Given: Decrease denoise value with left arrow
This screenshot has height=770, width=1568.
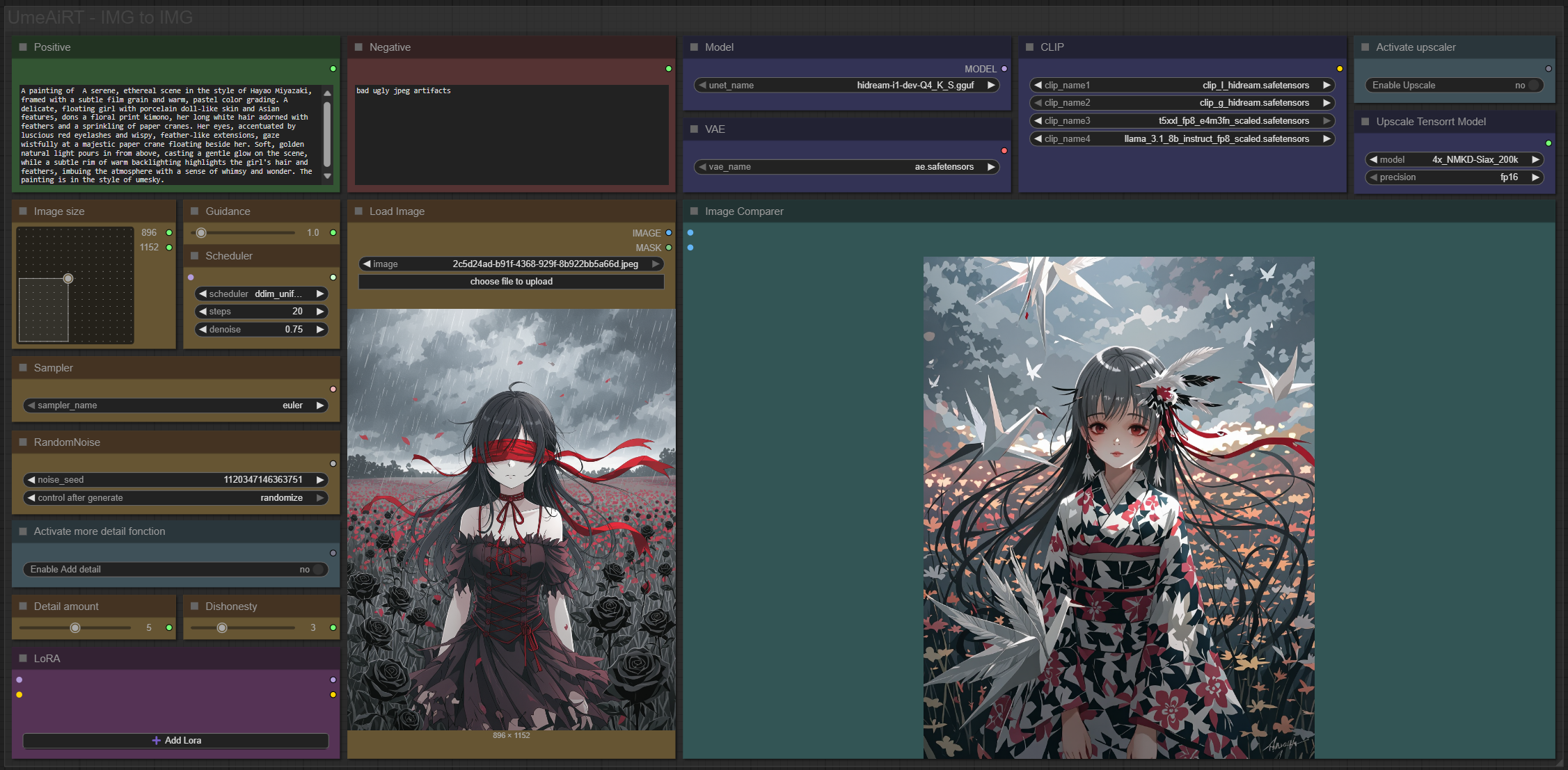Looking at the screenshot, I should pos(203,330).
